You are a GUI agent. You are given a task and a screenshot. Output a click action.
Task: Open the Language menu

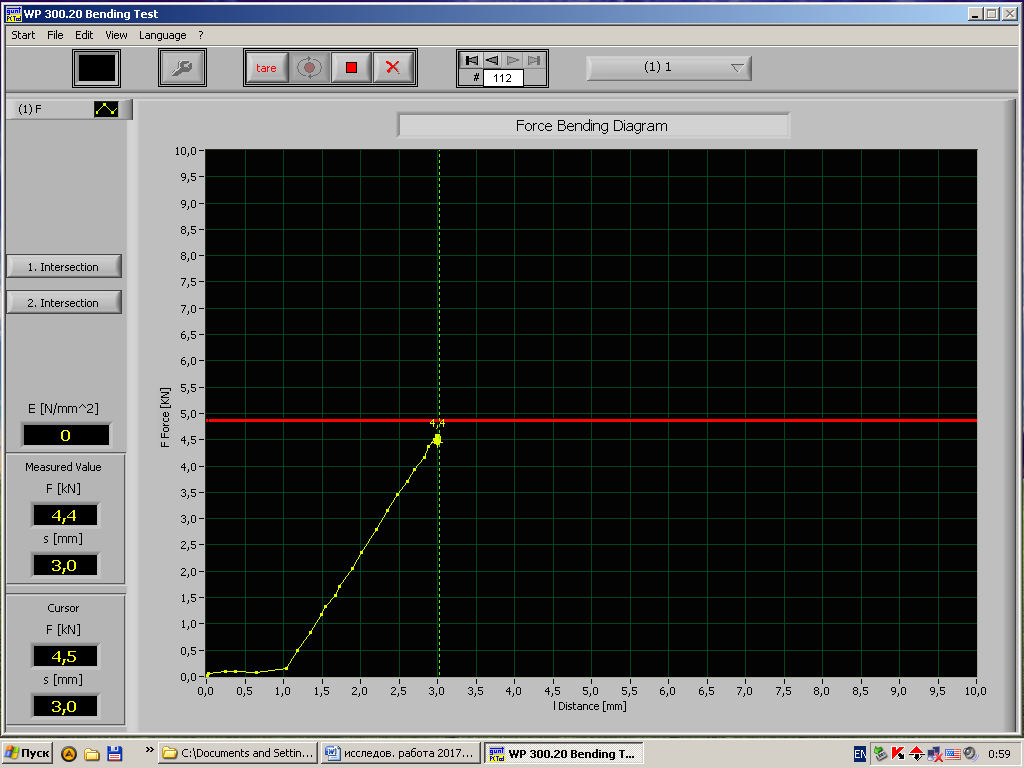(163, 35)
